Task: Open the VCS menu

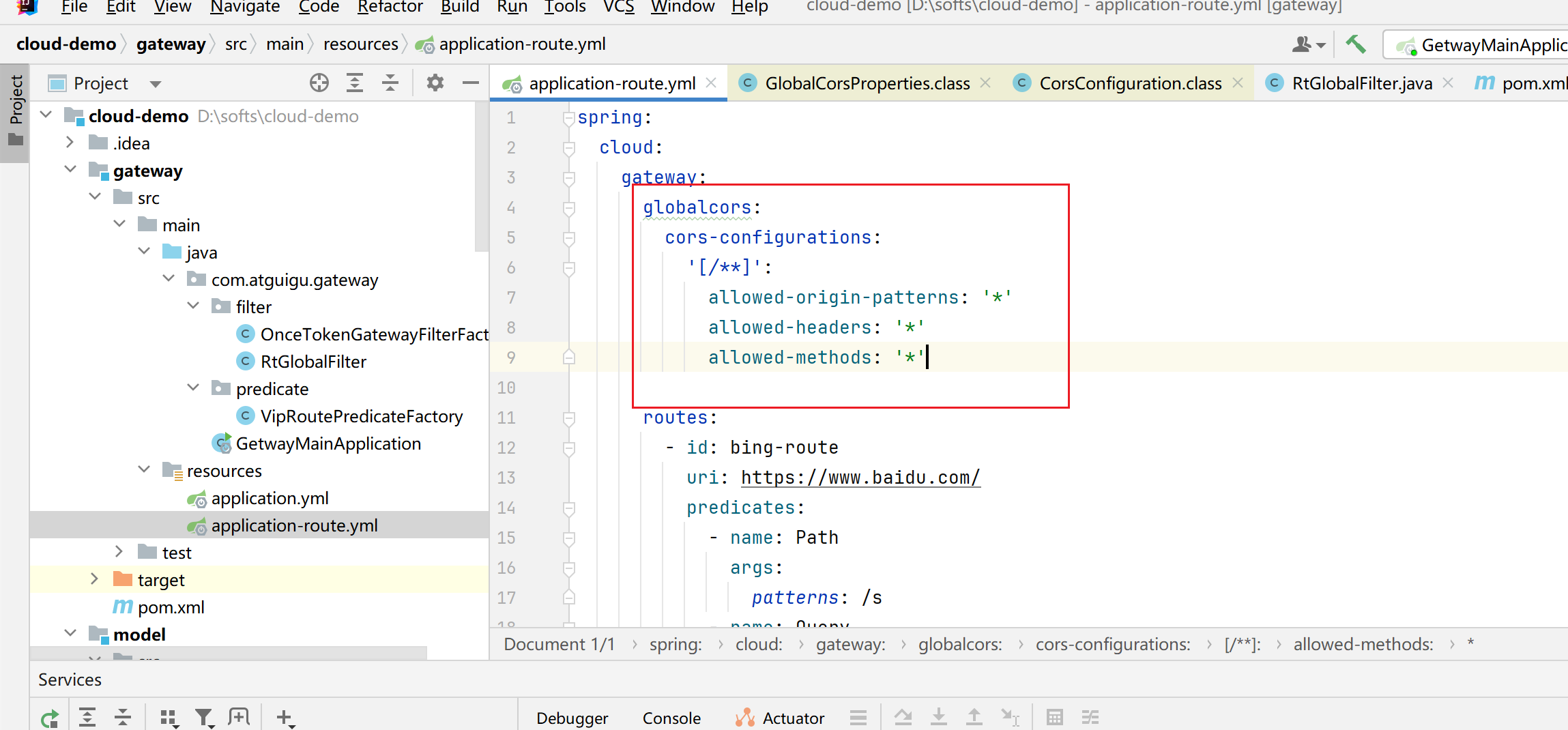Action: coord(618,8)
